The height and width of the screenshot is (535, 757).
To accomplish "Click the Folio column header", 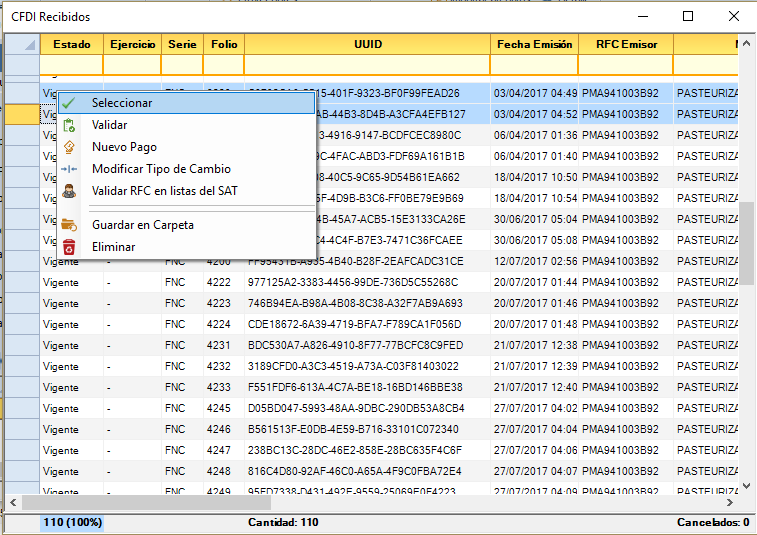I will 223,44.
